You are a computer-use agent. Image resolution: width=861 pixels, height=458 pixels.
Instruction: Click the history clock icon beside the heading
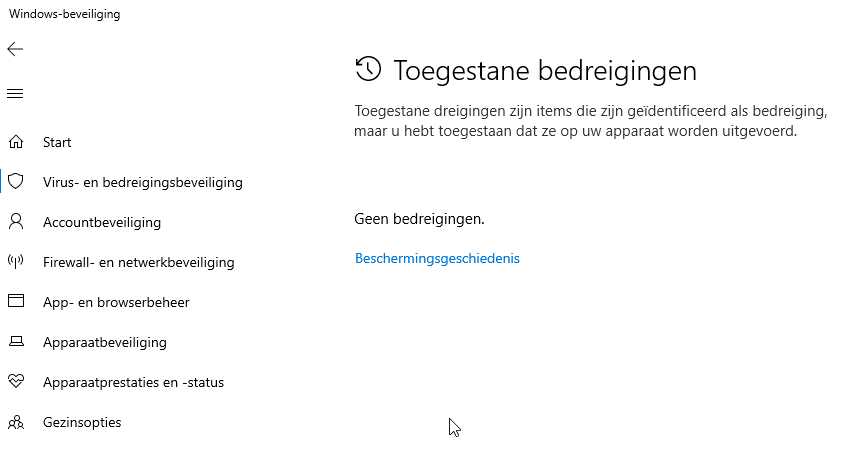[x=368, y=69]
